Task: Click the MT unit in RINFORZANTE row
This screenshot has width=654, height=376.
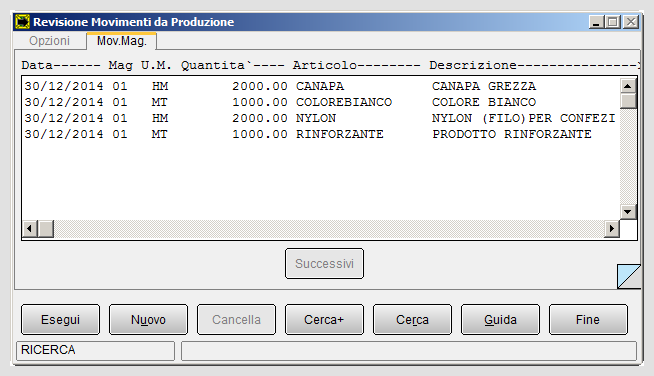Action: pos(160,134)
